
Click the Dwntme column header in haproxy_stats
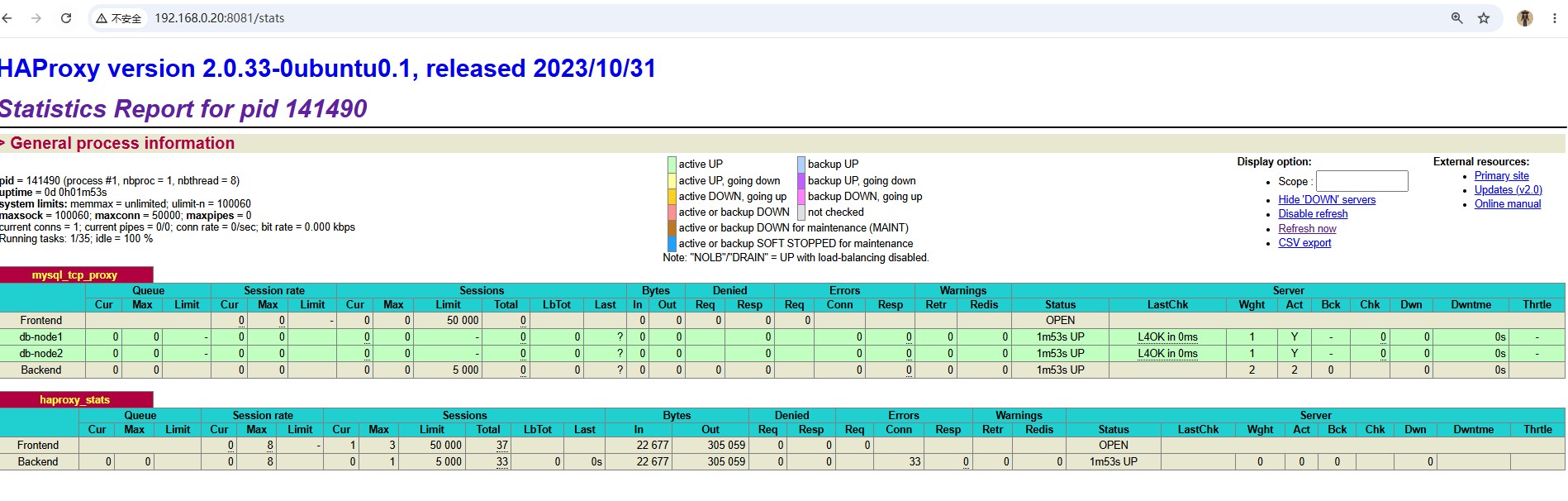click(x=1473, y=430)
